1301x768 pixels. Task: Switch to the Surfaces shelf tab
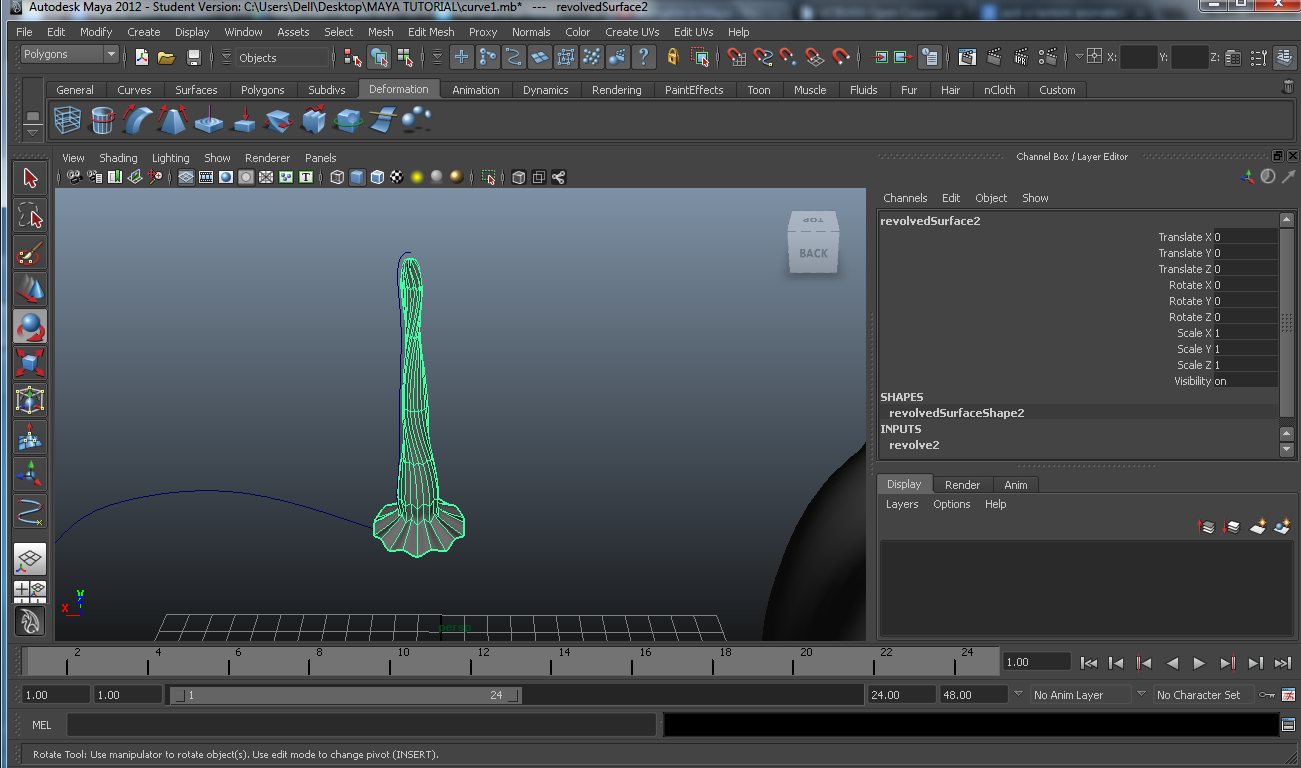tap(196, 90)
